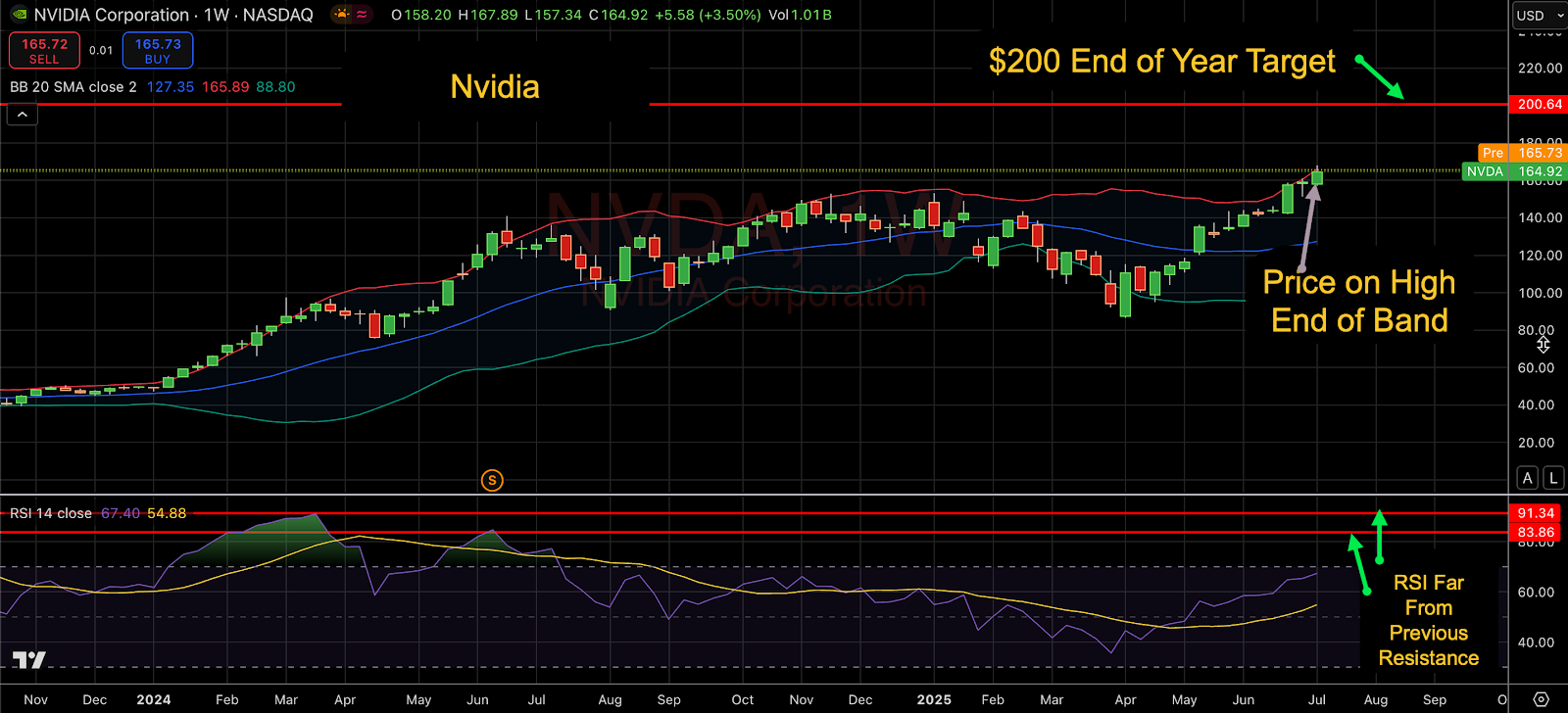Click the Feb label right after 2024
1568x713 pixels.
pos(227,699)
